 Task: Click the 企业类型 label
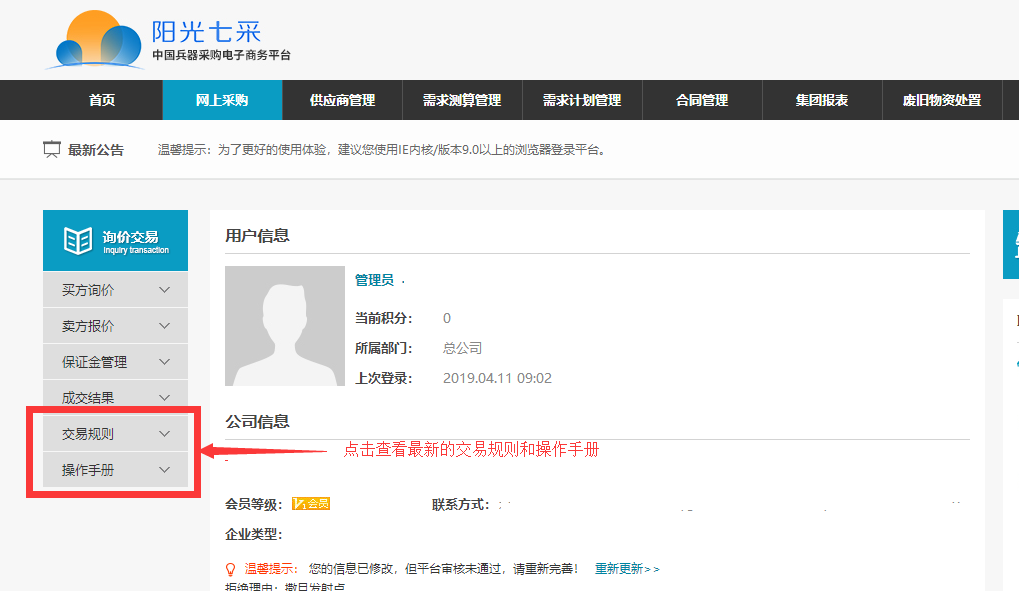click(253, 534)
